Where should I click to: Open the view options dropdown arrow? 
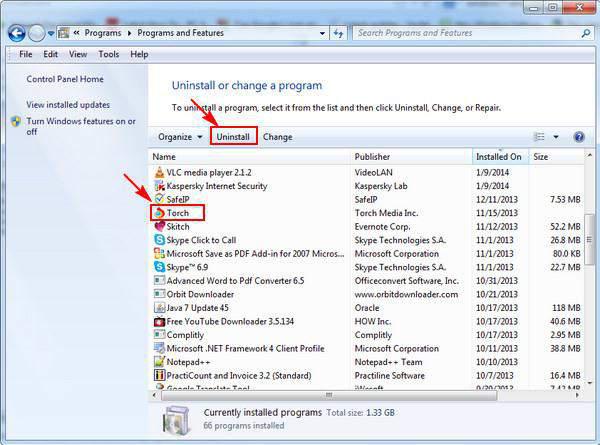click(x=556, y=137)
